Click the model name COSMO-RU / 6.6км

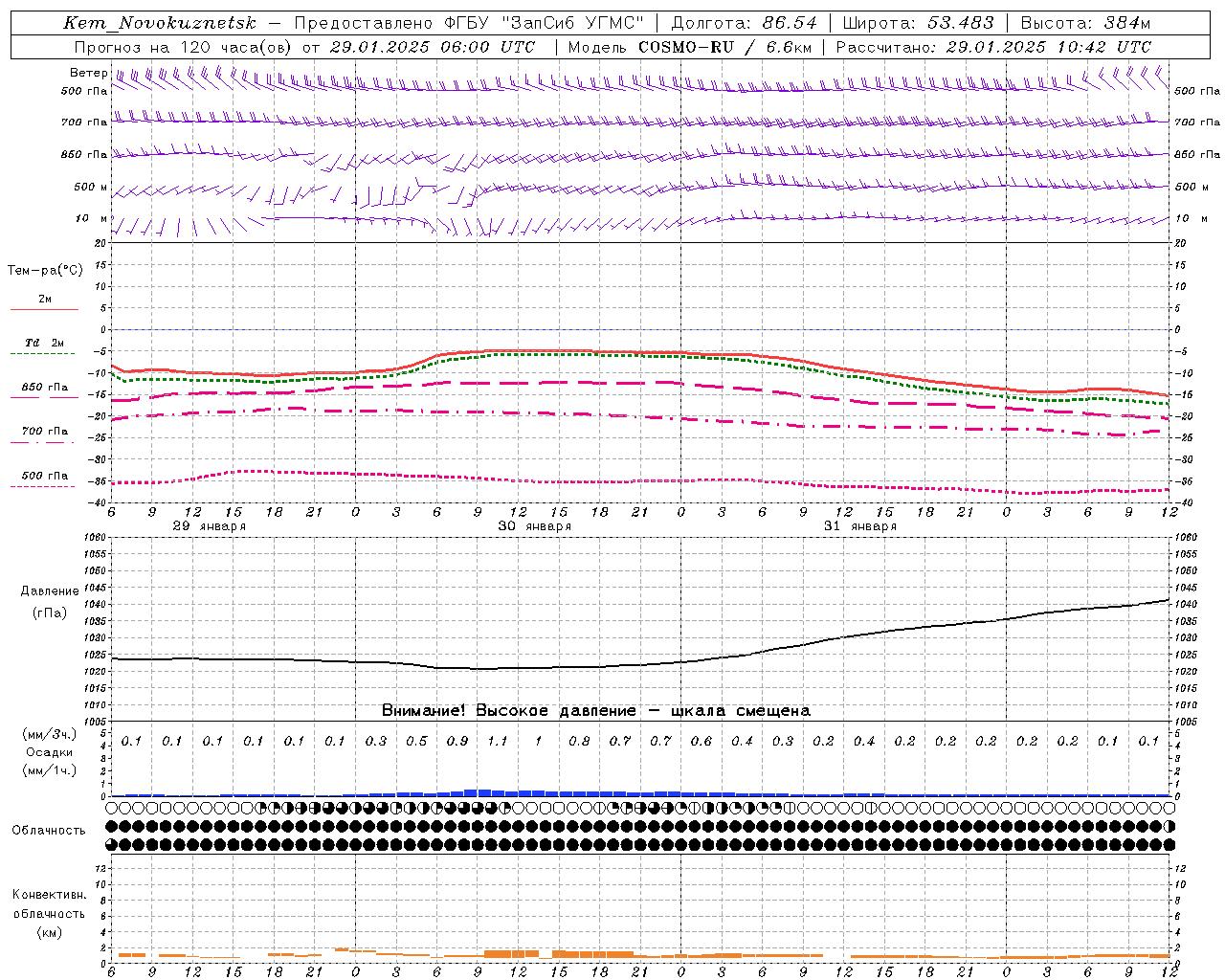pyautogui.click(x=725, y=47)
